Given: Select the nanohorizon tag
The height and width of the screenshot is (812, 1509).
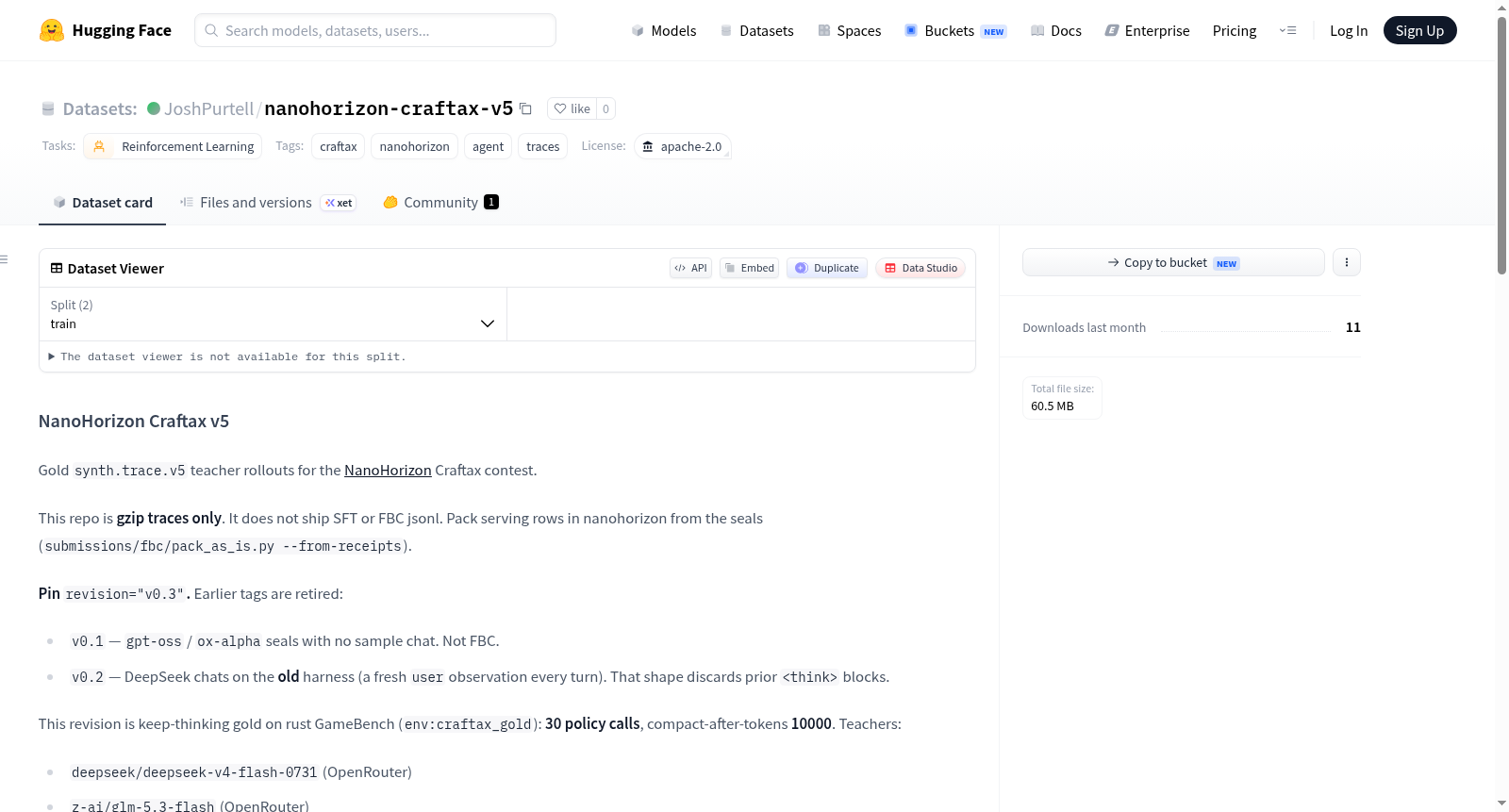Looking at the screenshot, I should pos(415,146).
